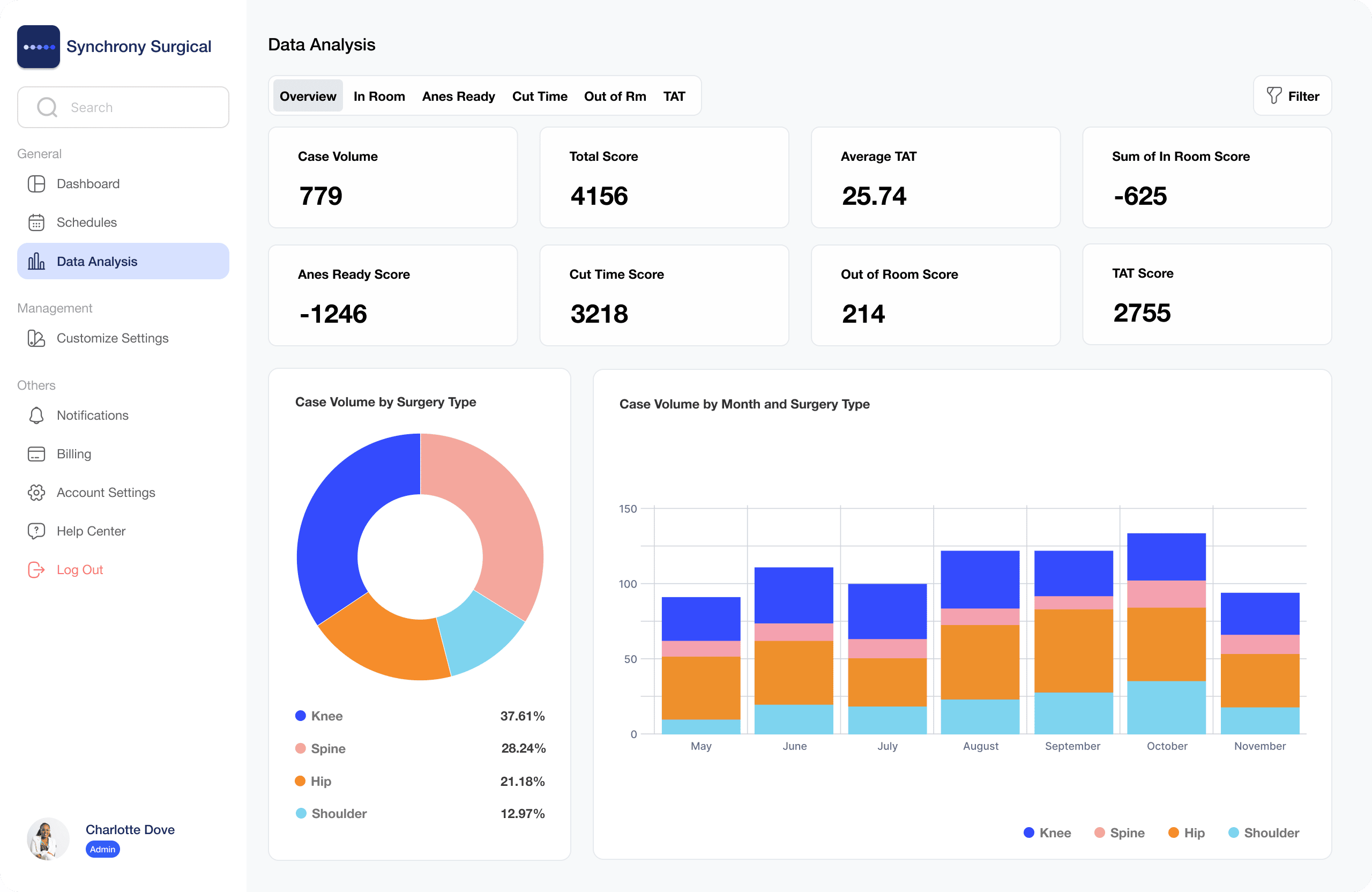The height and width of the screenshot is (892, 1372).
Task: Click Charlotte Dove profile avatar
Action: pyautogui.click(x=48, y=838)
